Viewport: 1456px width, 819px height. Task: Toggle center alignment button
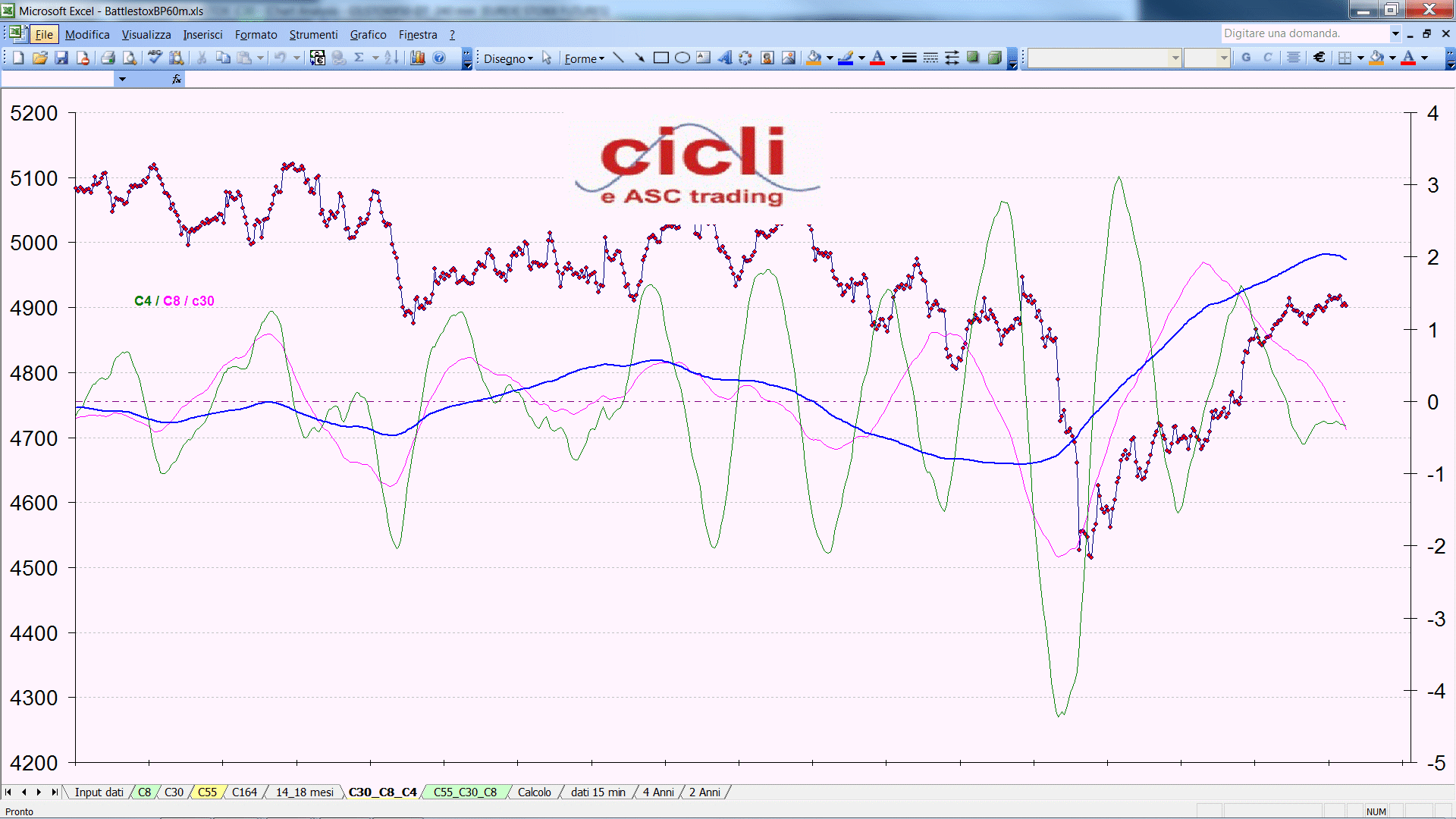pyautogui.click(x=1294, y=58)
